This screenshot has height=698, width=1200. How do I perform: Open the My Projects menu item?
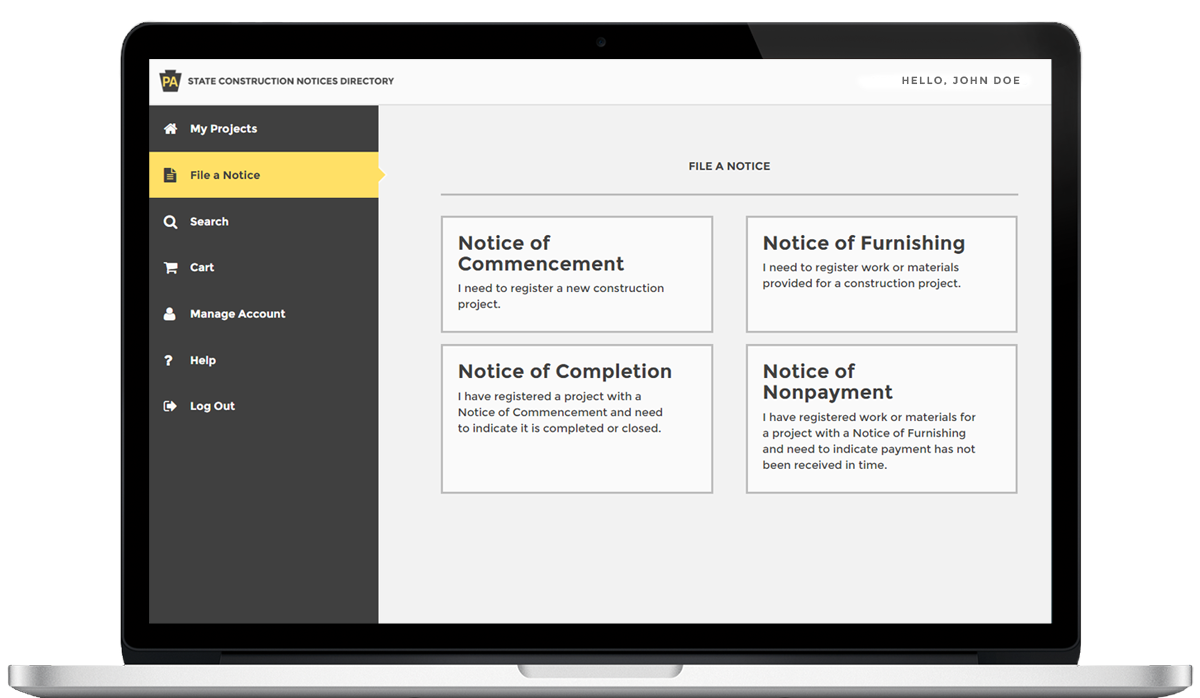coord(223,129)
